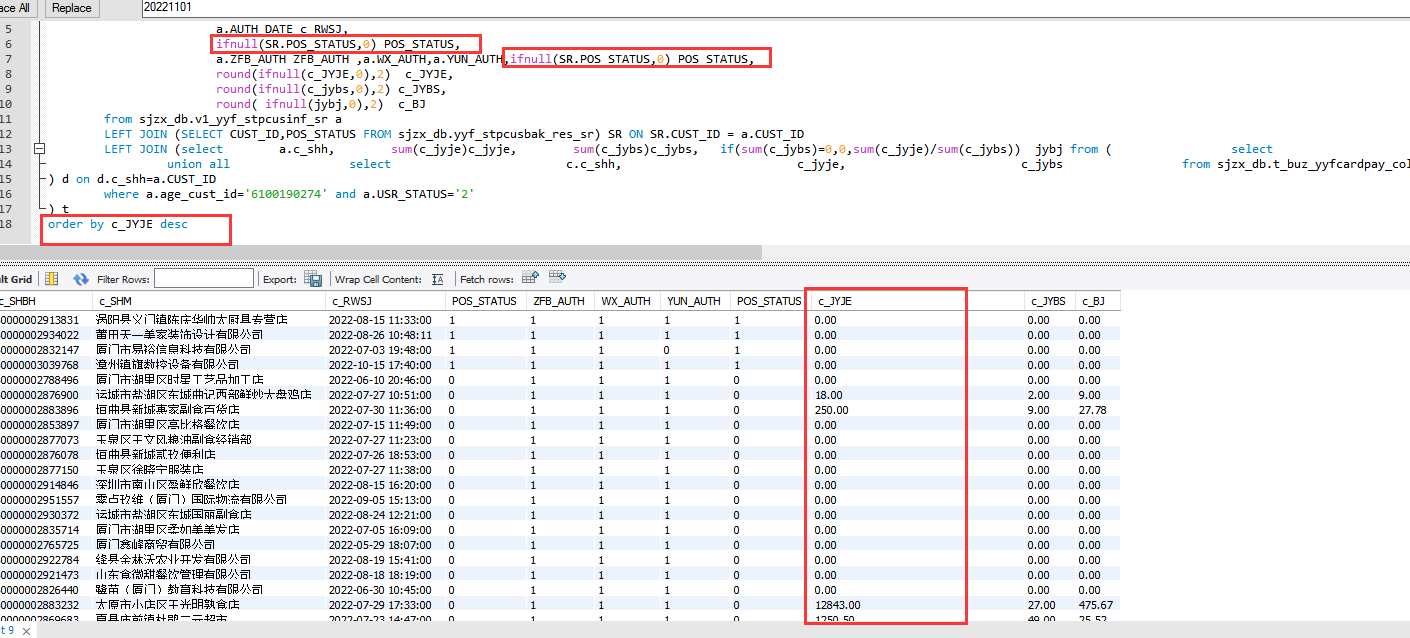1410x638 pixels.
Task: Collapse the code fold at line 13
Action: (x=40, y=149)
